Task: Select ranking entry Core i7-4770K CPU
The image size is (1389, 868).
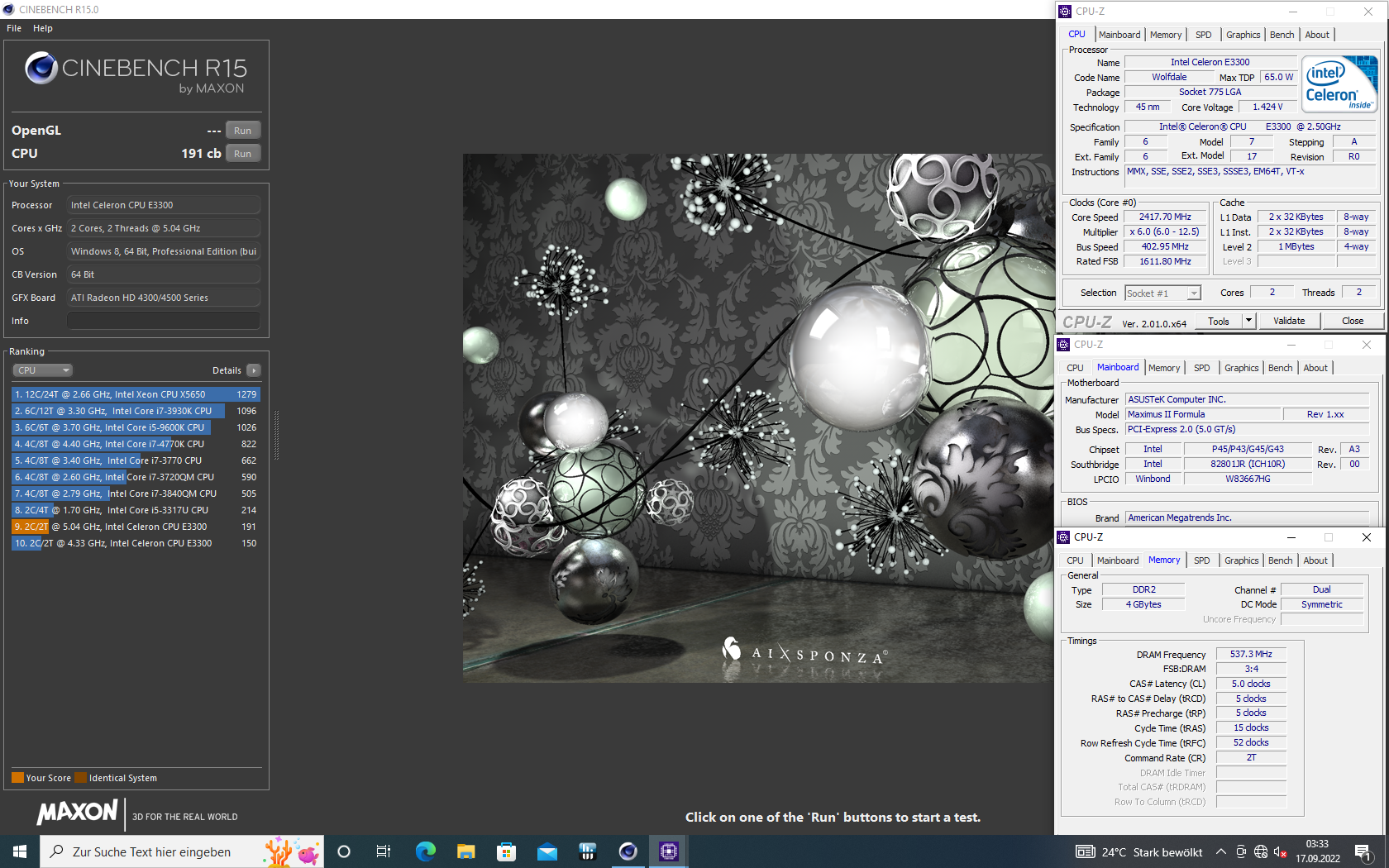Action: tap(136, 444)
